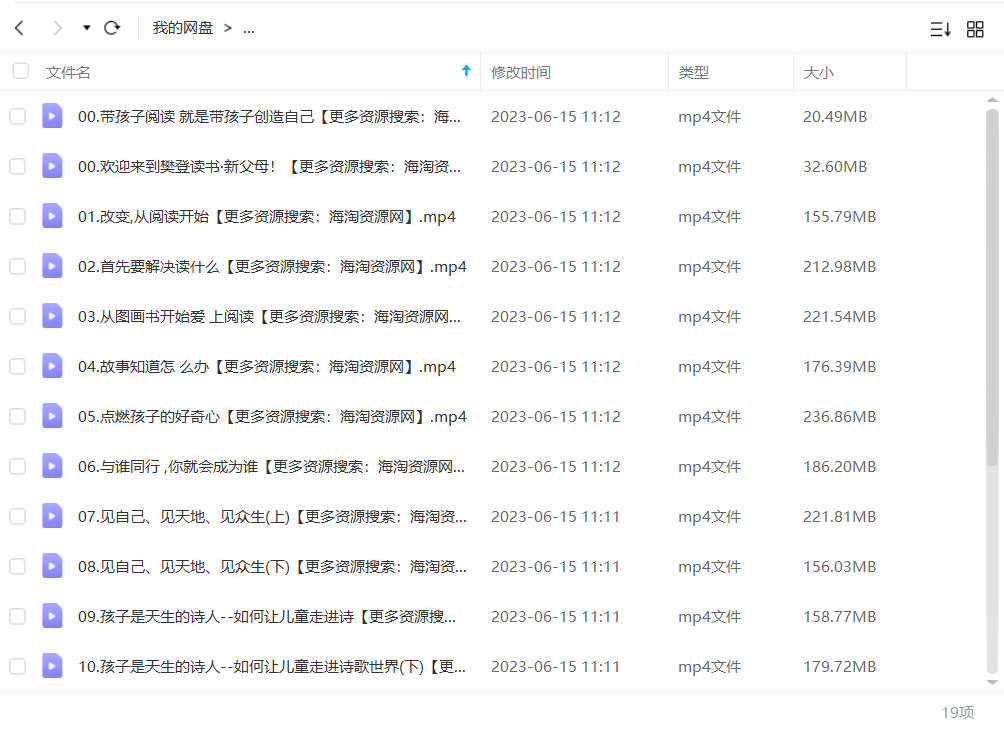Select file name 08.见自己、见天地、见众生(下)
Screen dimensions: 1004x732
click(272, 566)
